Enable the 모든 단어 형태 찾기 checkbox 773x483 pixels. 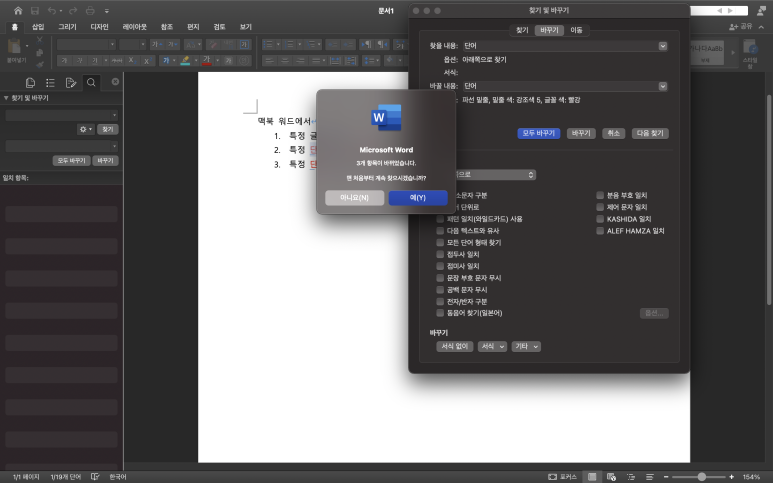tap(440, 242)
